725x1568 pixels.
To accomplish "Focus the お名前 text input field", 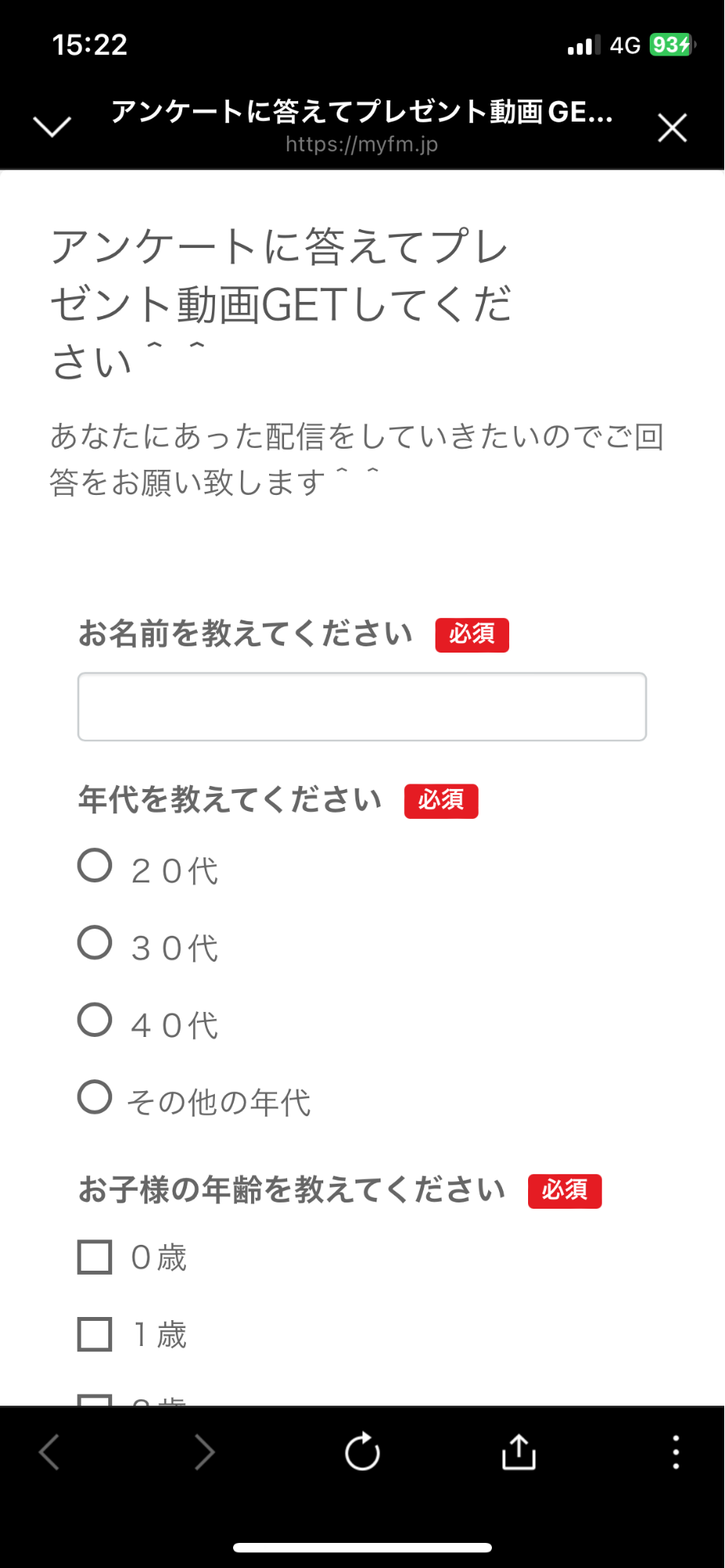I will 362,707.
